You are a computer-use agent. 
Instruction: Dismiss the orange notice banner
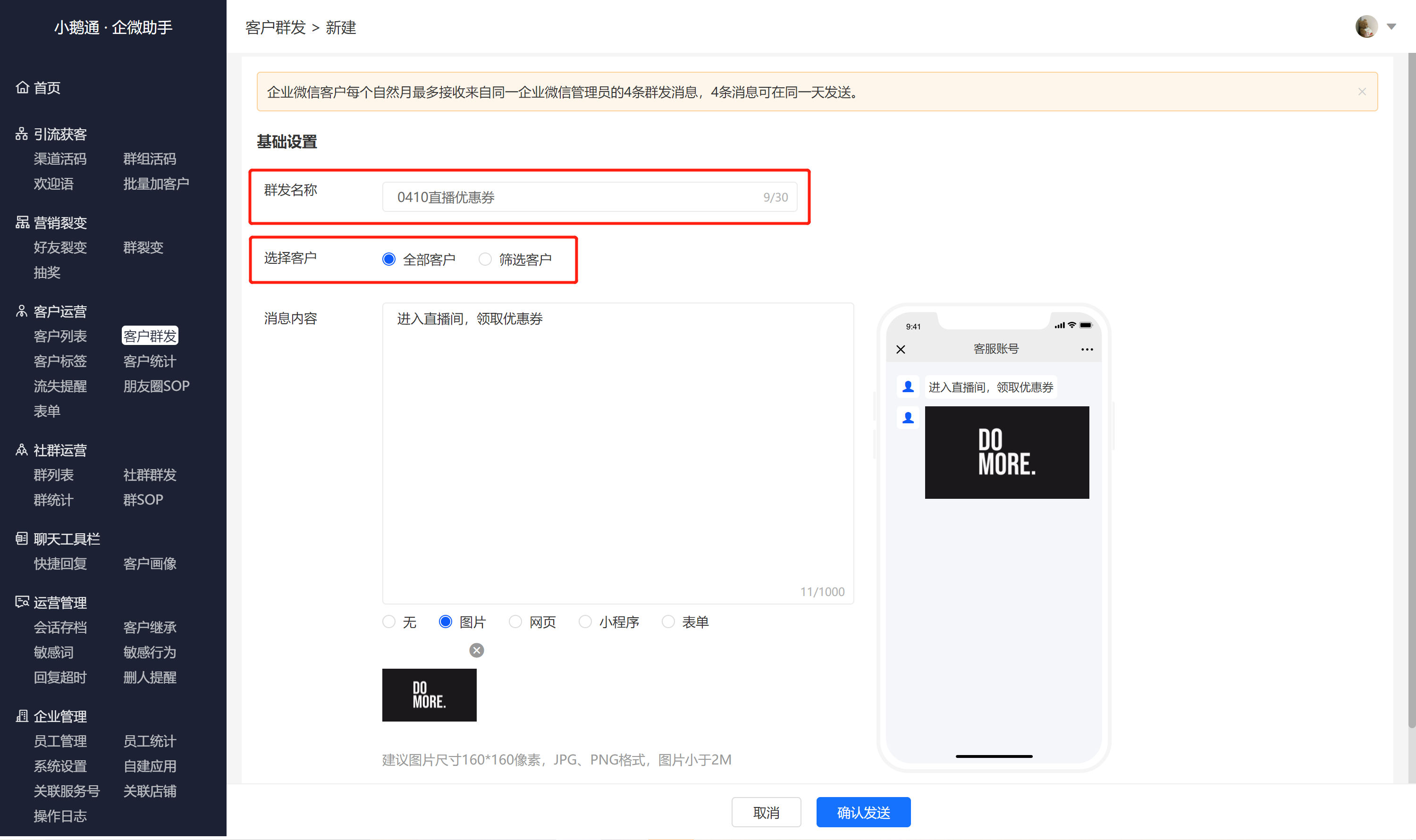point(1362,92)
